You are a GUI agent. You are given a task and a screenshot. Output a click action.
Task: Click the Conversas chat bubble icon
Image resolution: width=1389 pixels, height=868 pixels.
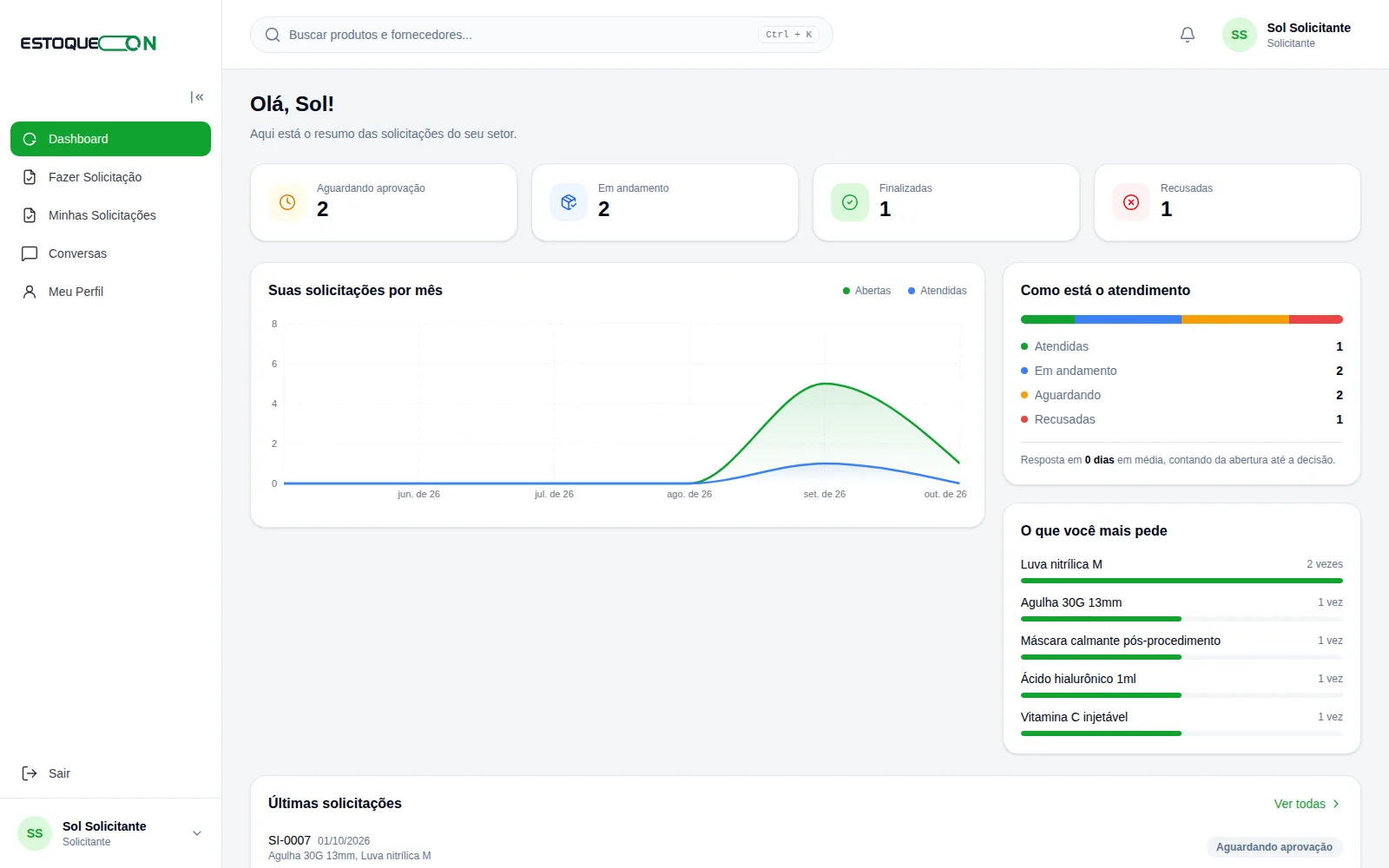pyautogui.click(x=30, y=253)
